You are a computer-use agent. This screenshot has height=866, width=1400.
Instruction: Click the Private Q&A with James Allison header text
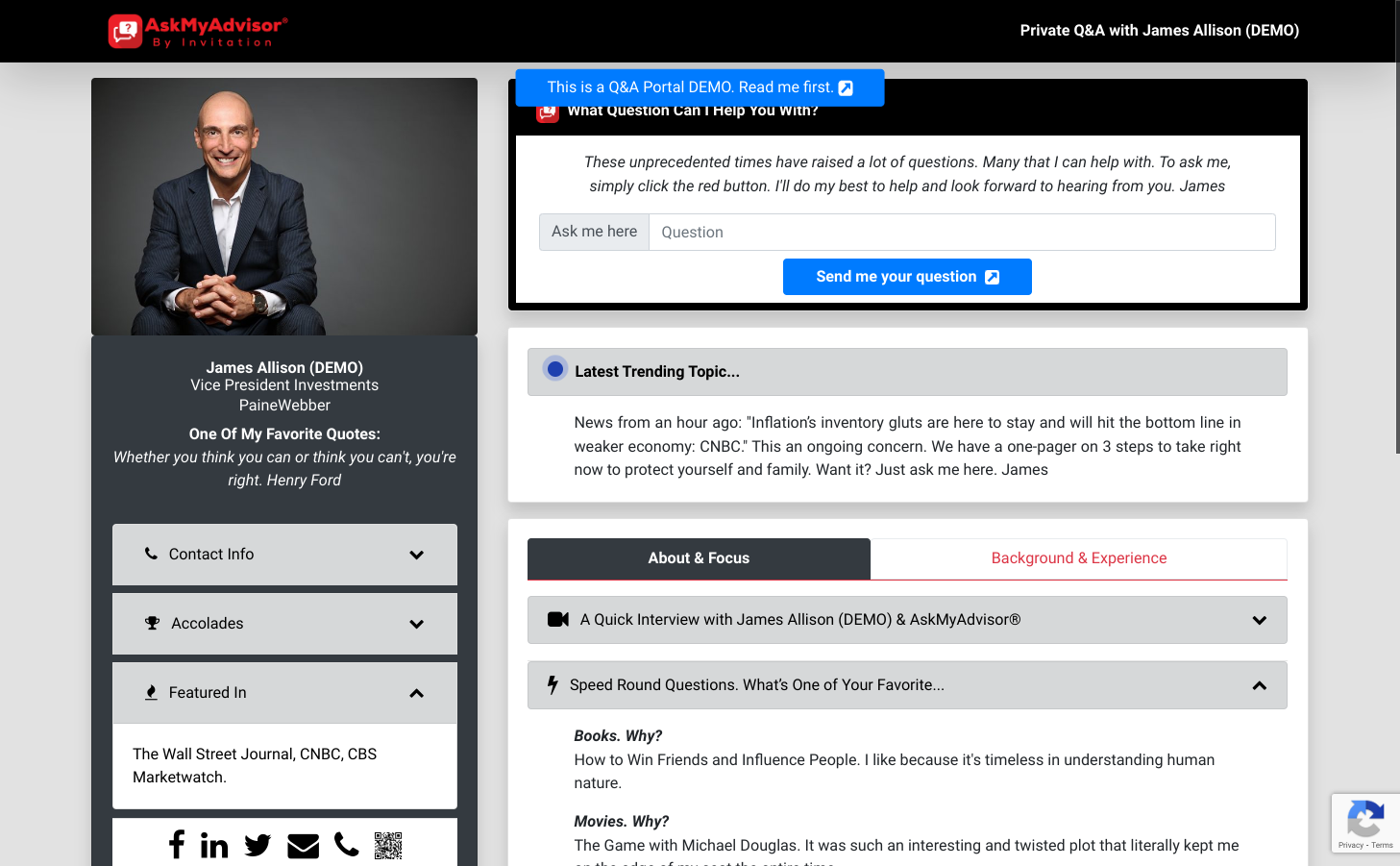click(x=1160, y=31)
